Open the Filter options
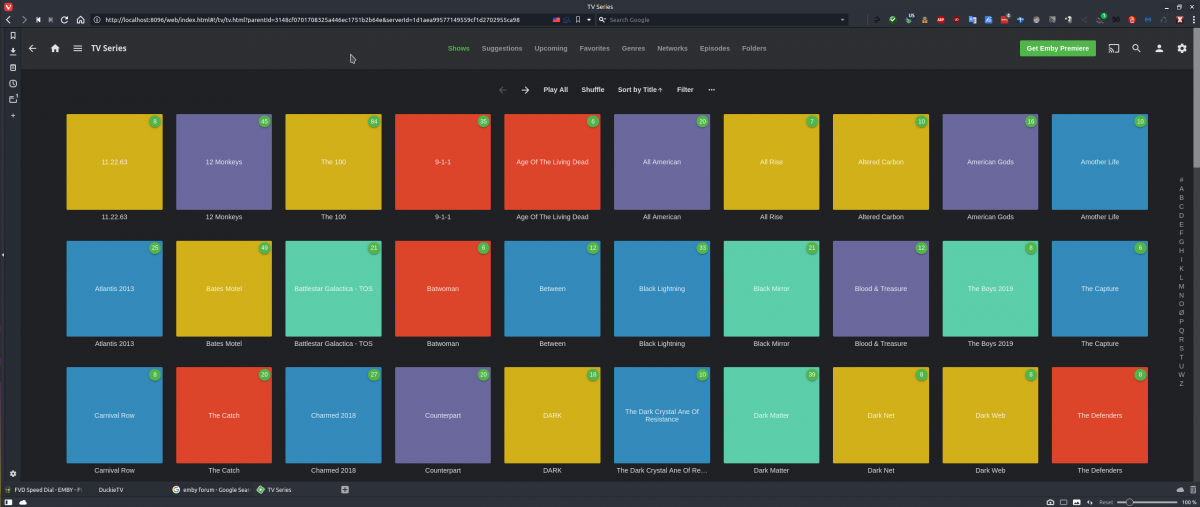The image size is (1200, 507). click(685, 90)
